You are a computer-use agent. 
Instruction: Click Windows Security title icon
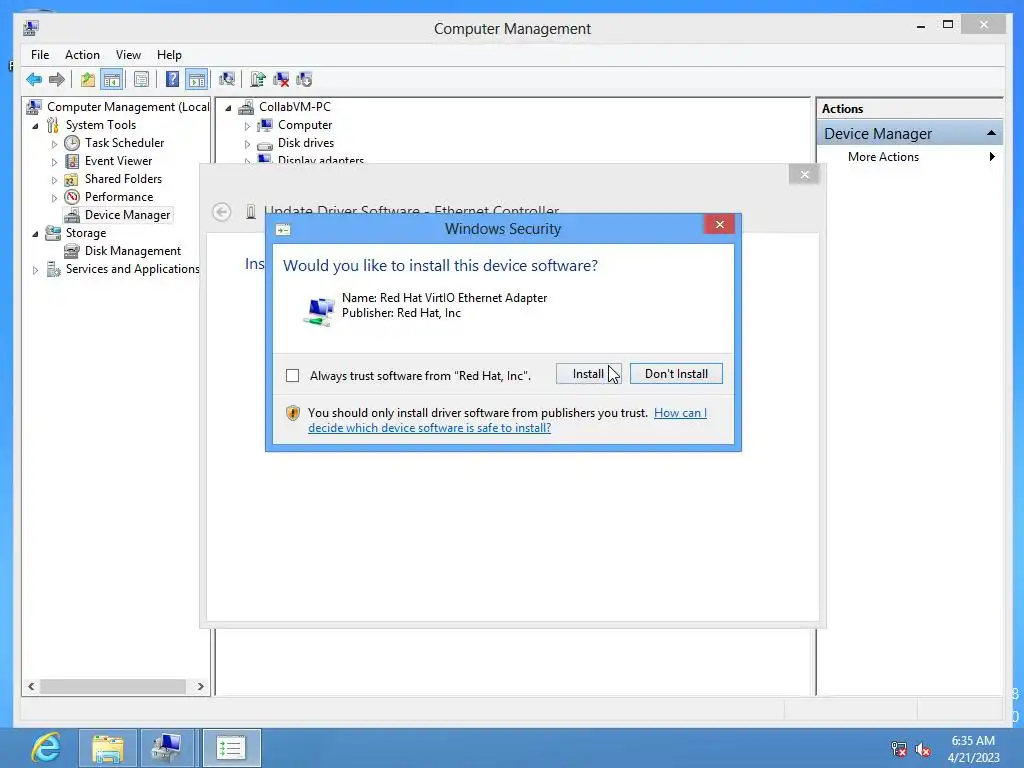[283, 229]
